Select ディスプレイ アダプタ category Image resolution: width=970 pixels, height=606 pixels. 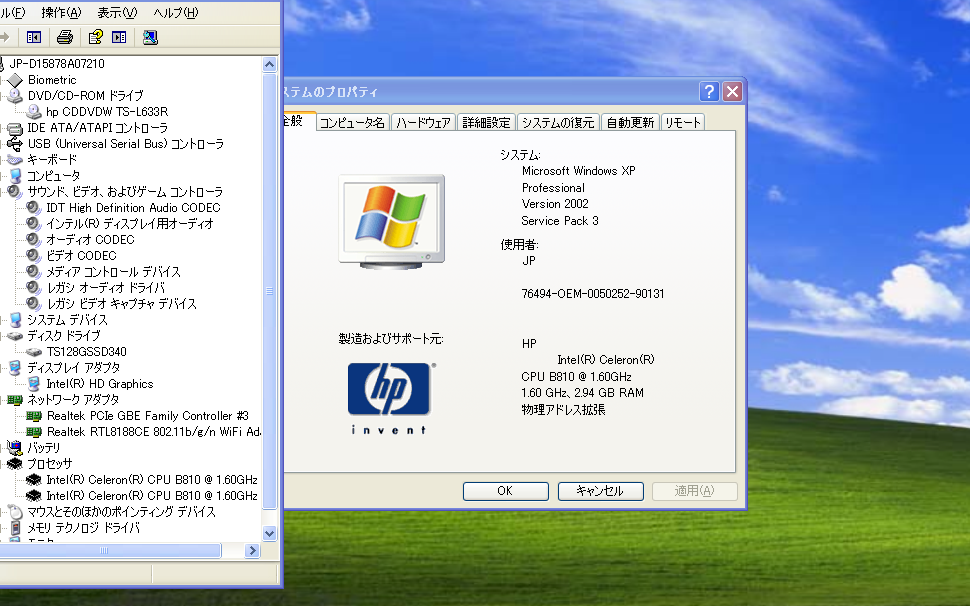[74, 368]
